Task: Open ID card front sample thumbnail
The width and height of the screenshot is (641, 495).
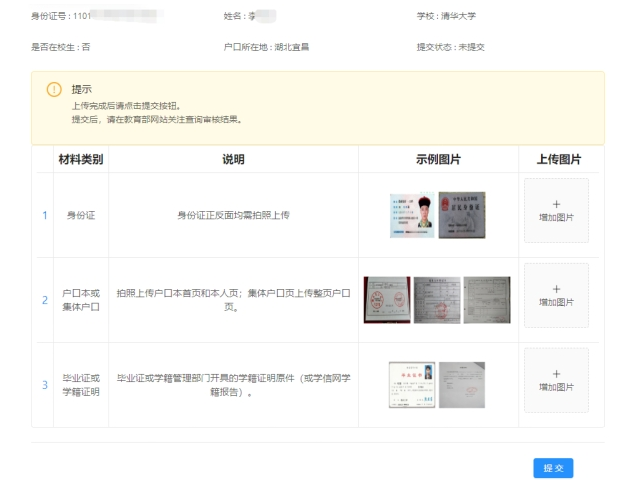Action: [x=412, y=215]
